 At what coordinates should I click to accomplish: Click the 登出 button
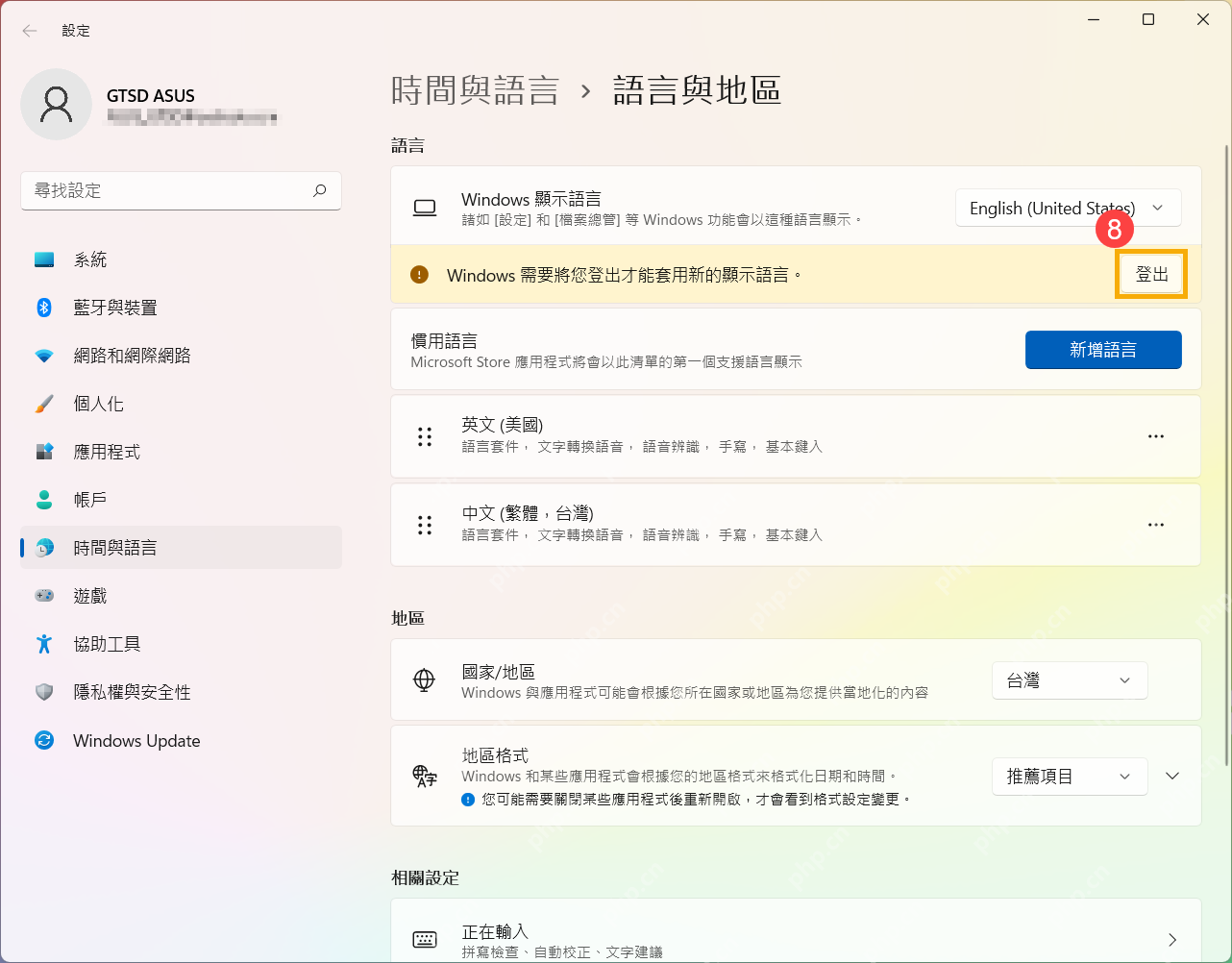[1151, 275]
